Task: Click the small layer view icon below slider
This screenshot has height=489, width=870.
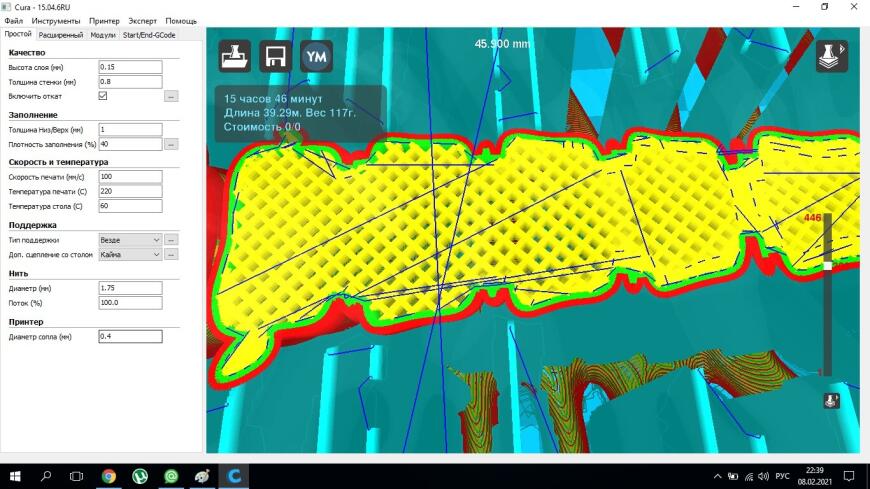Action: (831, 400)
